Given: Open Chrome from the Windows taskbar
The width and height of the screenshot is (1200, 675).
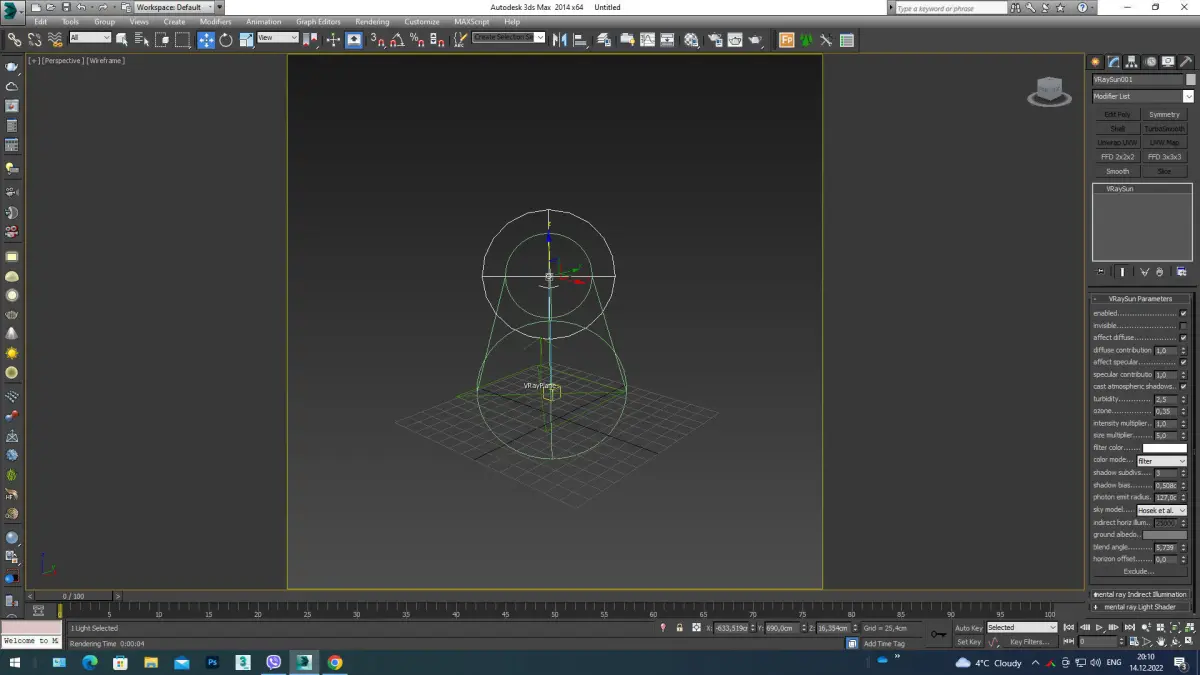Looking at the screenshot, I should [335, 662].
